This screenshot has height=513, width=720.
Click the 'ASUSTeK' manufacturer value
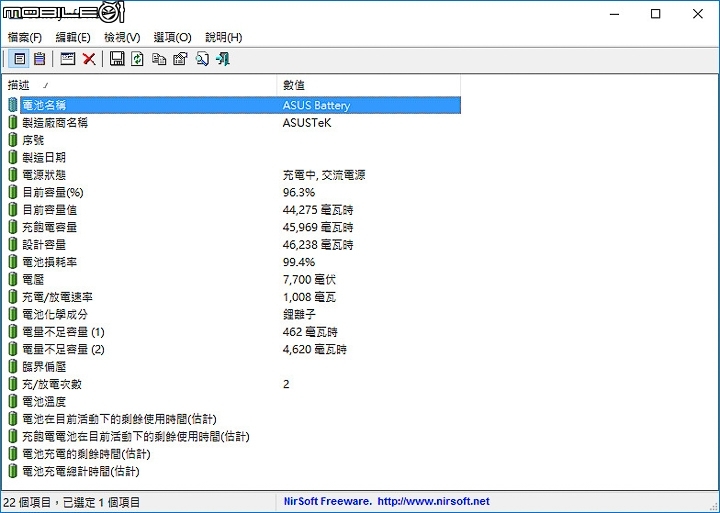pyautogui.click(x=307, y=123)
